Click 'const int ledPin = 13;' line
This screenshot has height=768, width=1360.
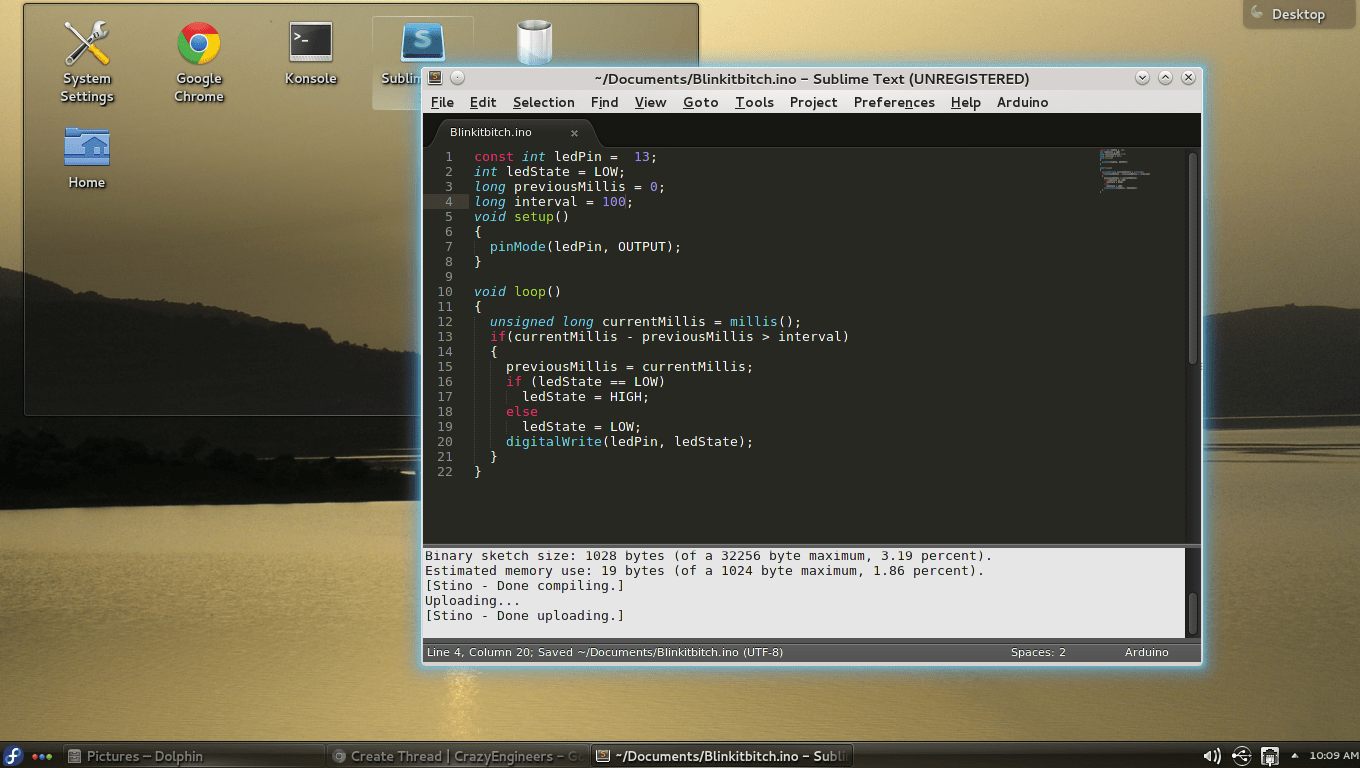pos(565,156)
